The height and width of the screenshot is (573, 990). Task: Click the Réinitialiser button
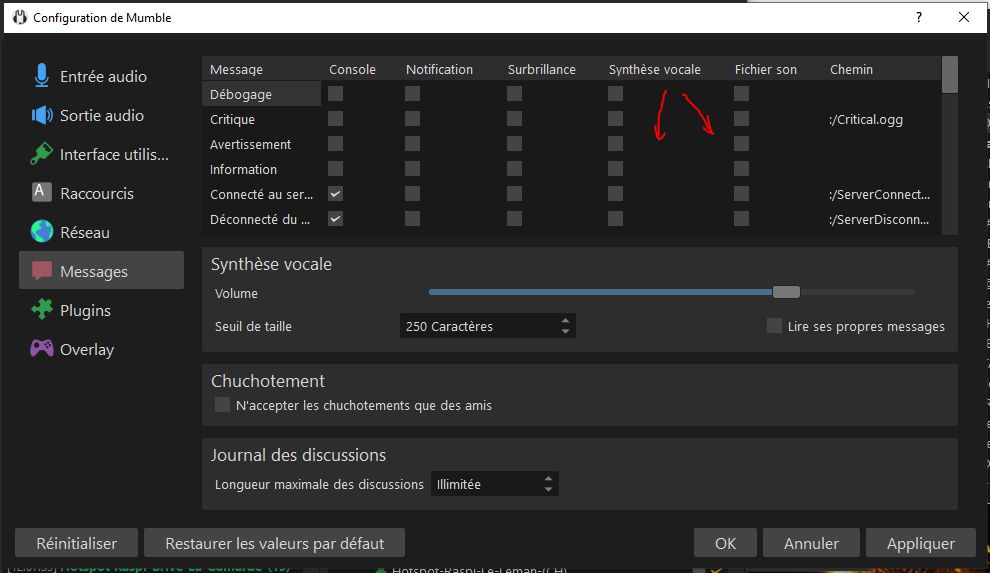click(76, 543)
